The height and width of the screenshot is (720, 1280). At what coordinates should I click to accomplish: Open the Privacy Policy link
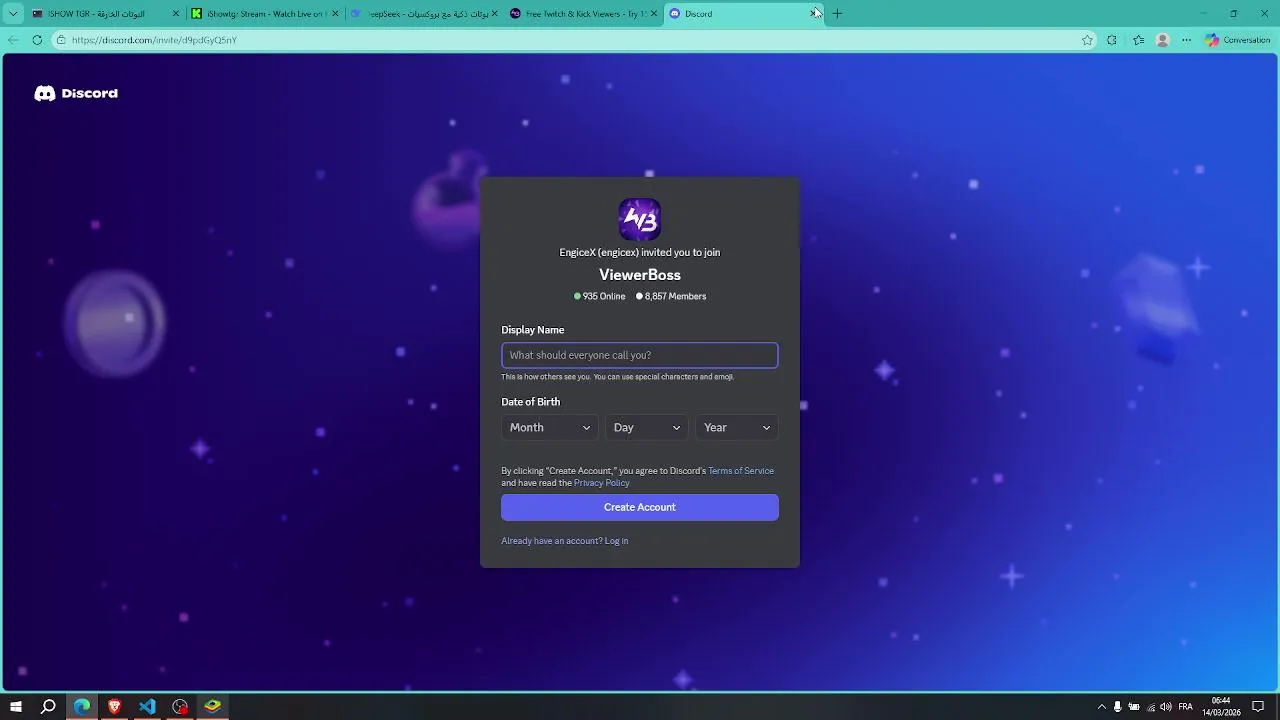tap(602, 483)
